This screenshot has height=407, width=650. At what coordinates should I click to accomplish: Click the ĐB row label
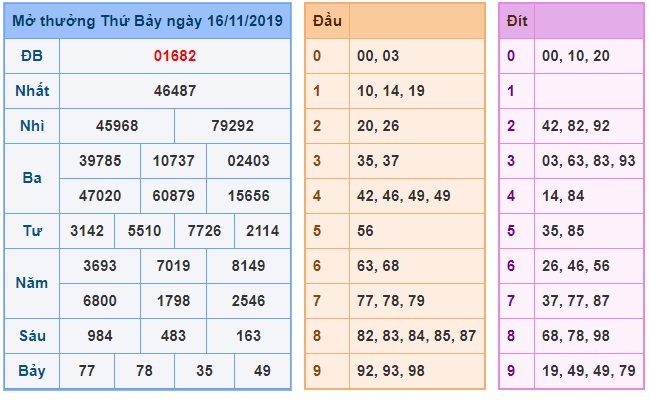point(32,56)
